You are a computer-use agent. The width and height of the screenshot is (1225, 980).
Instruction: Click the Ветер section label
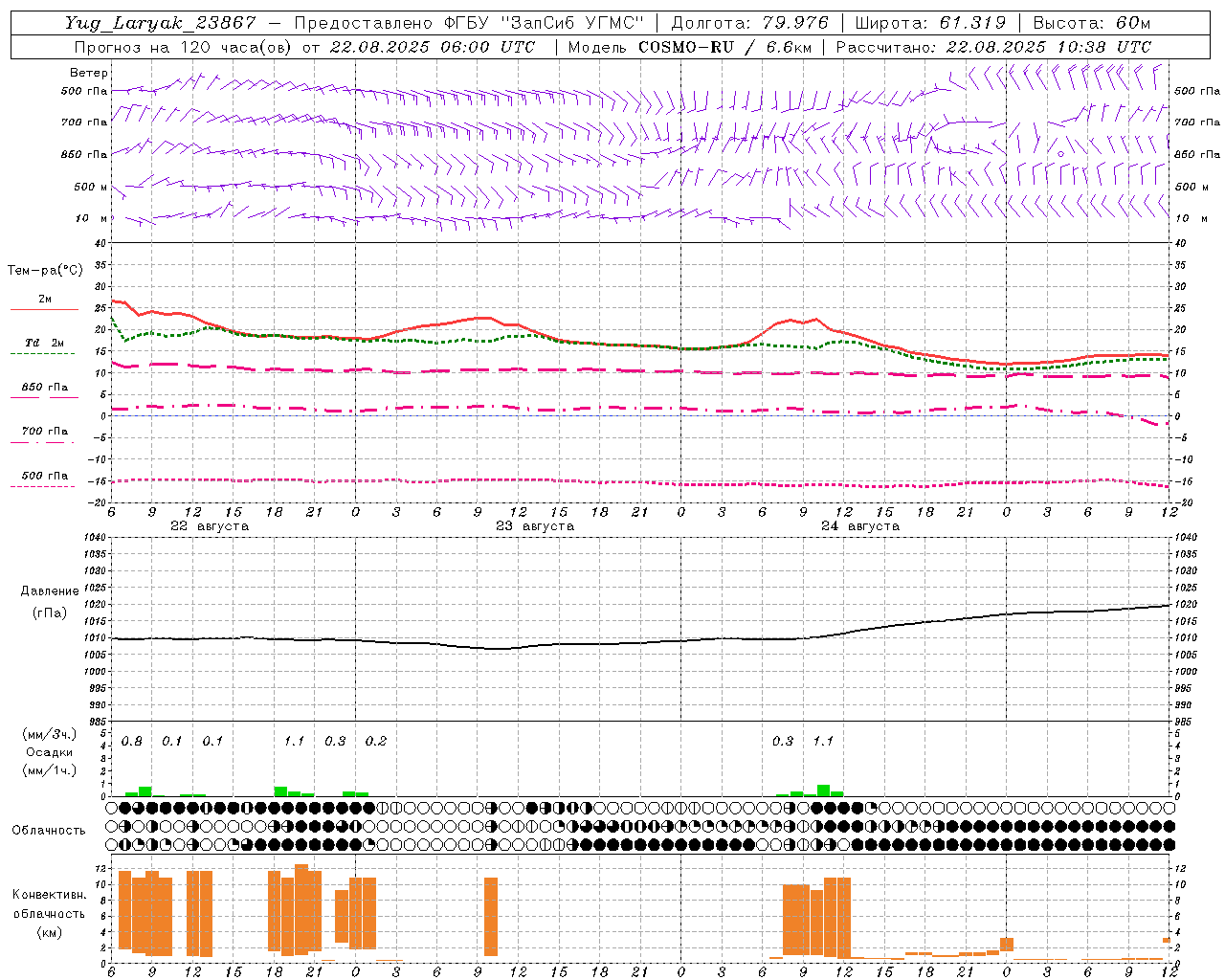tap(89, 73)
